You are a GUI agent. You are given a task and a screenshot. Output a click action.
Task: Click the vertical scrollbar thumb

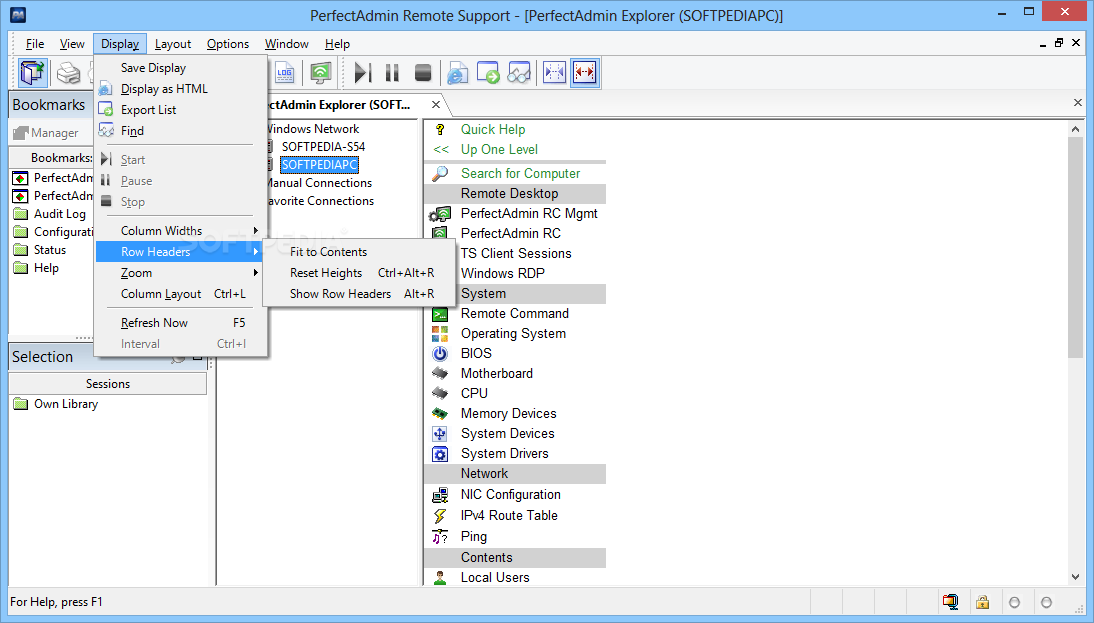click(x=1075, y=248)
